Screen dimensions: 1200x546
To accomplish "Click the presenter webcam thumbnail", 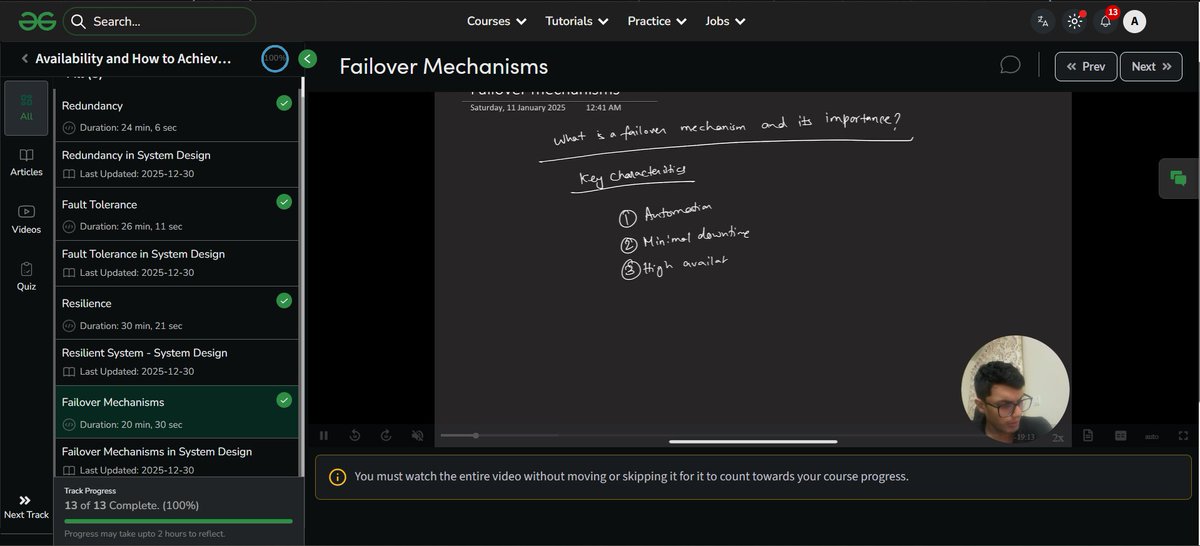I will 1015,390.
